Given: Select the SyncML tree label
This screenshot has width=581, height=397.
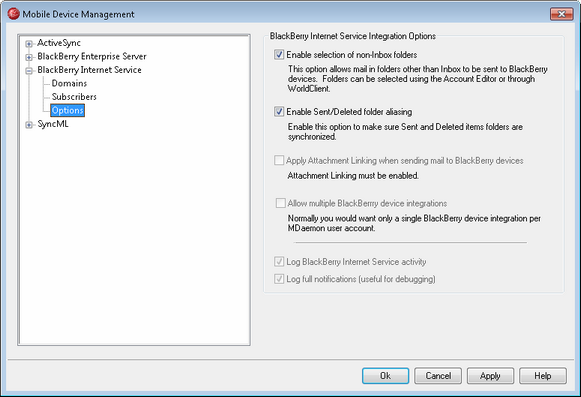Looking at the screenshot, I should pyautogui.click(x=53, y=124).
